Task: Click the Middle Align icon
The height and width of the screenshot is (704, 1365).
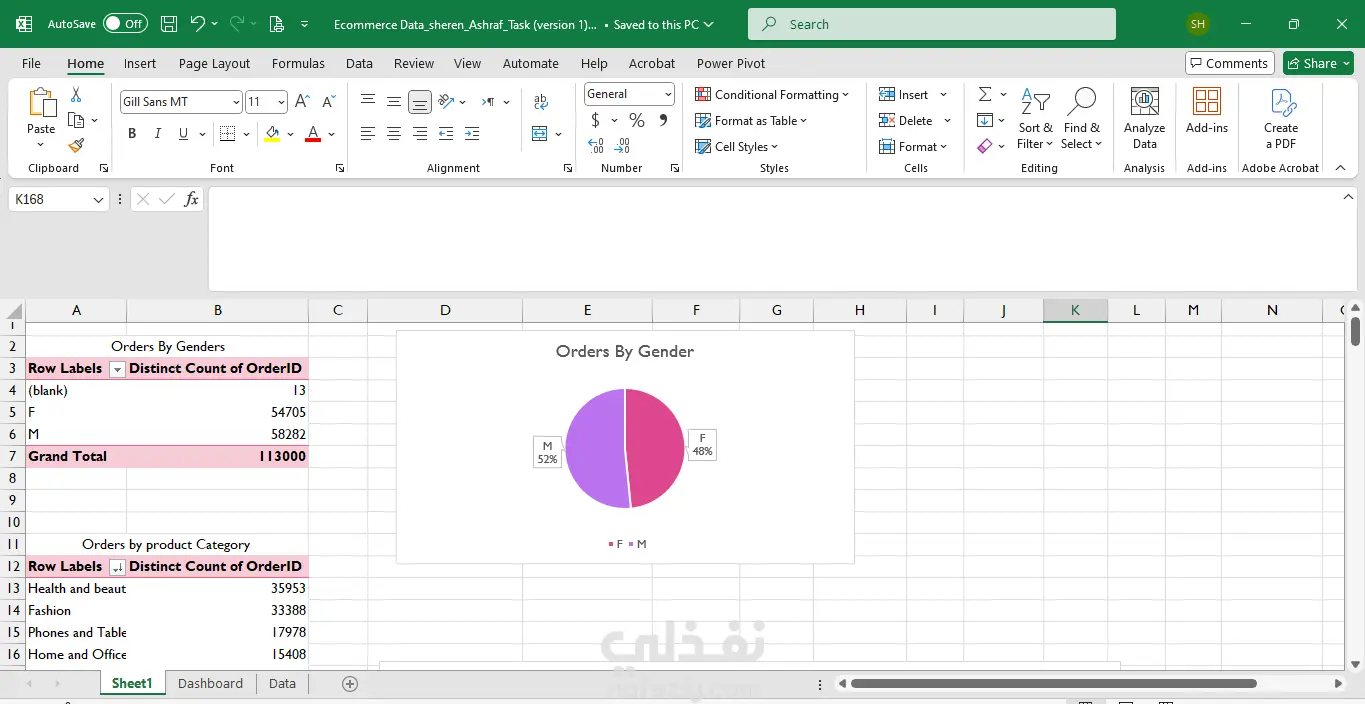Action: [394, 101]
